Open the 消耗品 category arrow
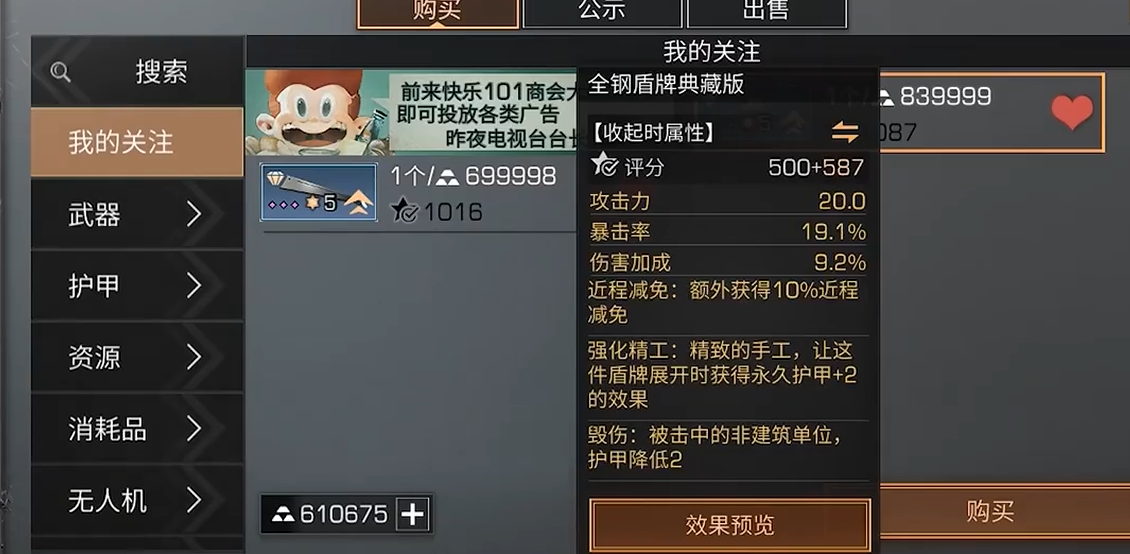Image resolution: width=1130 pixels, height=554 pixels. [x=194, y=429]
